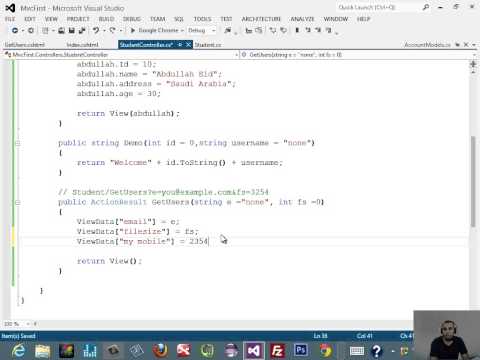Collapse the GetUsers method outline
This screenshot has height=360, width=480.
[x=18, y=202]
